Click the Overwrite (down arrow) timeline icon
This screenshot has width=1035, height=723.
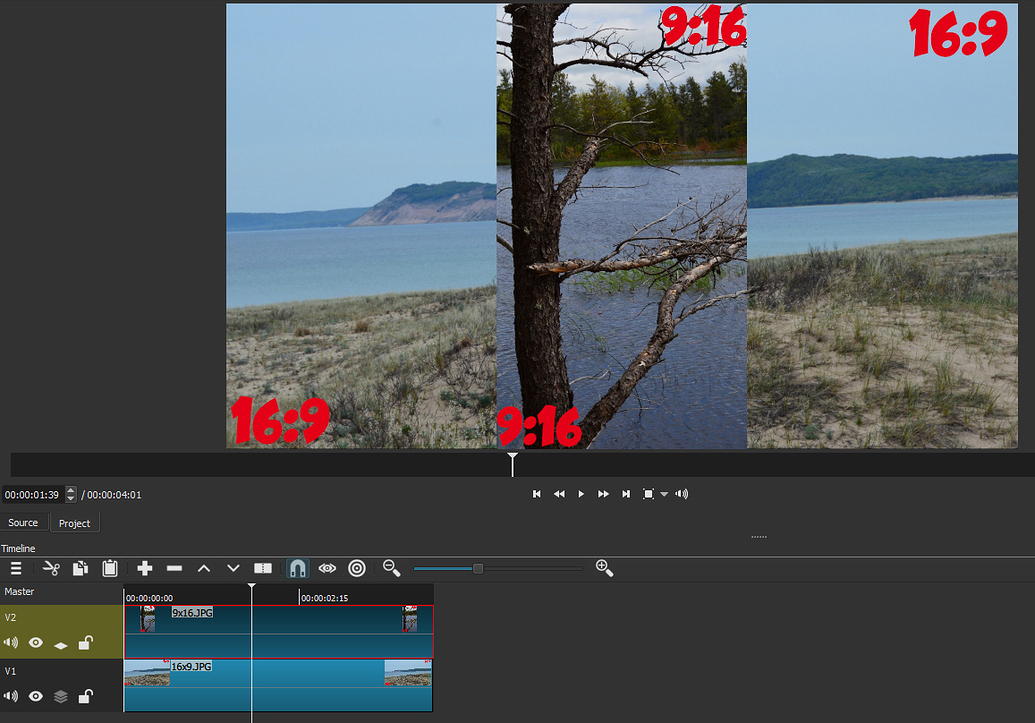[233, 568]
